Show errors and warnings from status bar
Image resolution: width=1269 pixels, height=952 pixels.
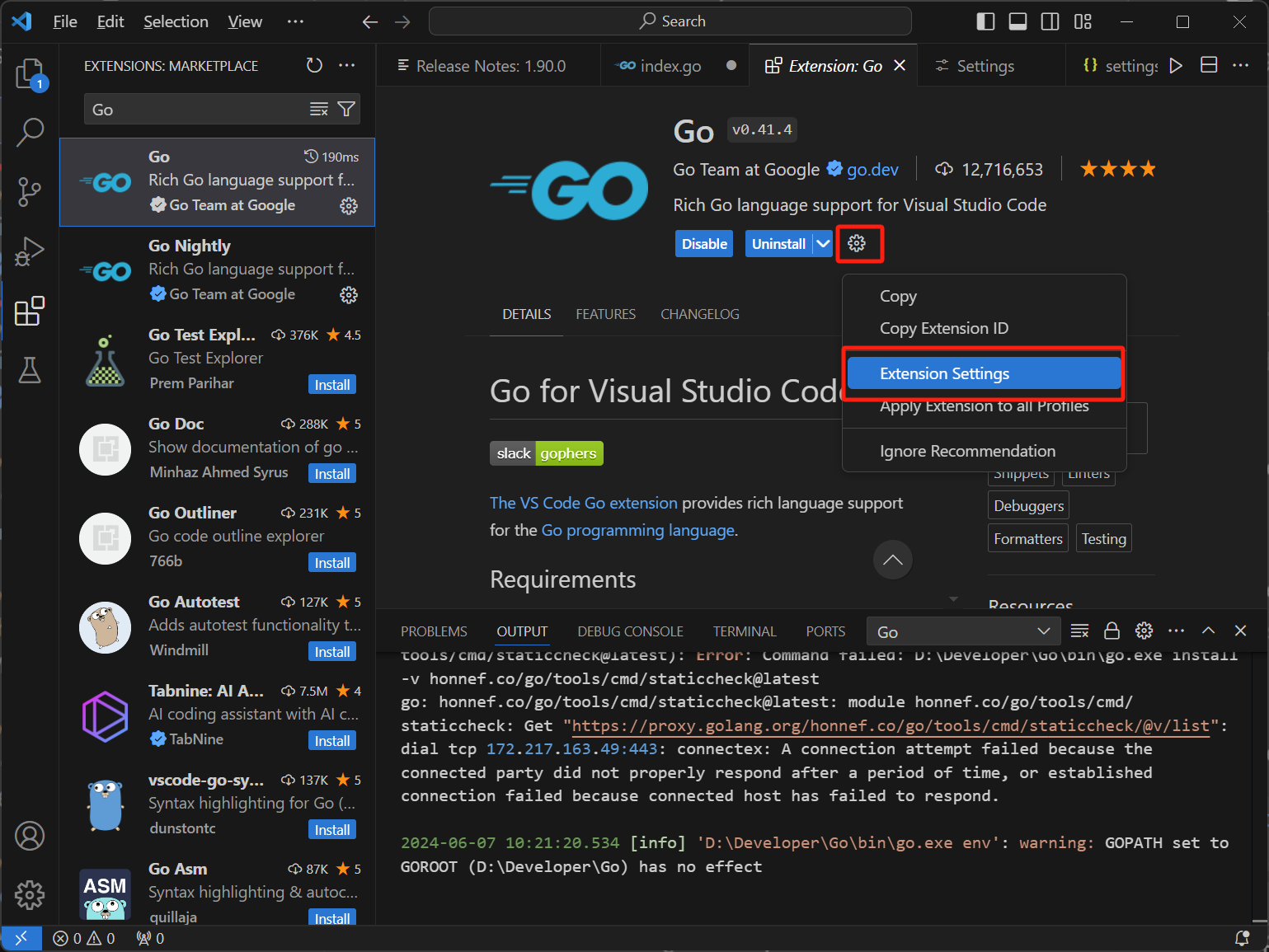click(84, 938)
